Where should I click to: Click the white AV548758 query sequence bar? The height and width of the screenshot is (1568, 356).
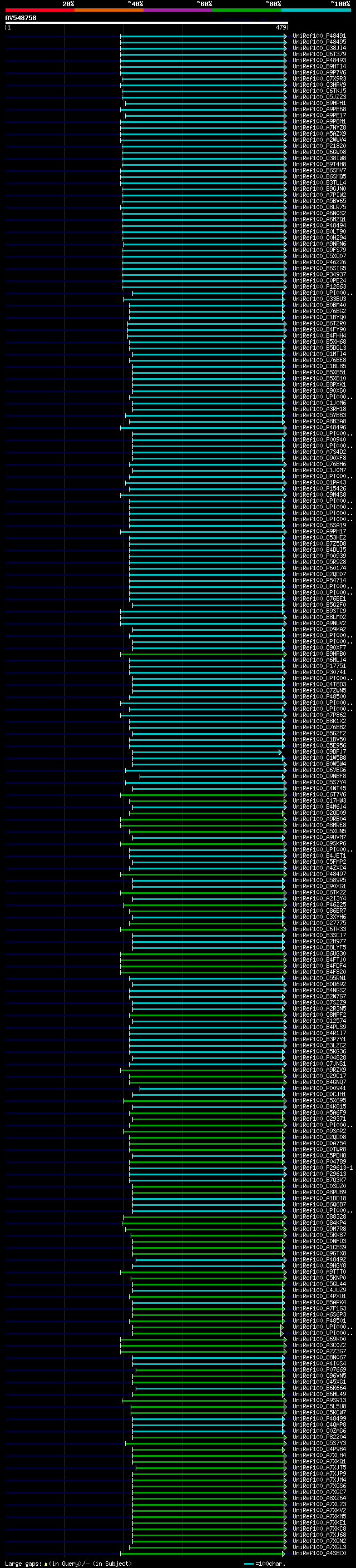click(147, 22)
